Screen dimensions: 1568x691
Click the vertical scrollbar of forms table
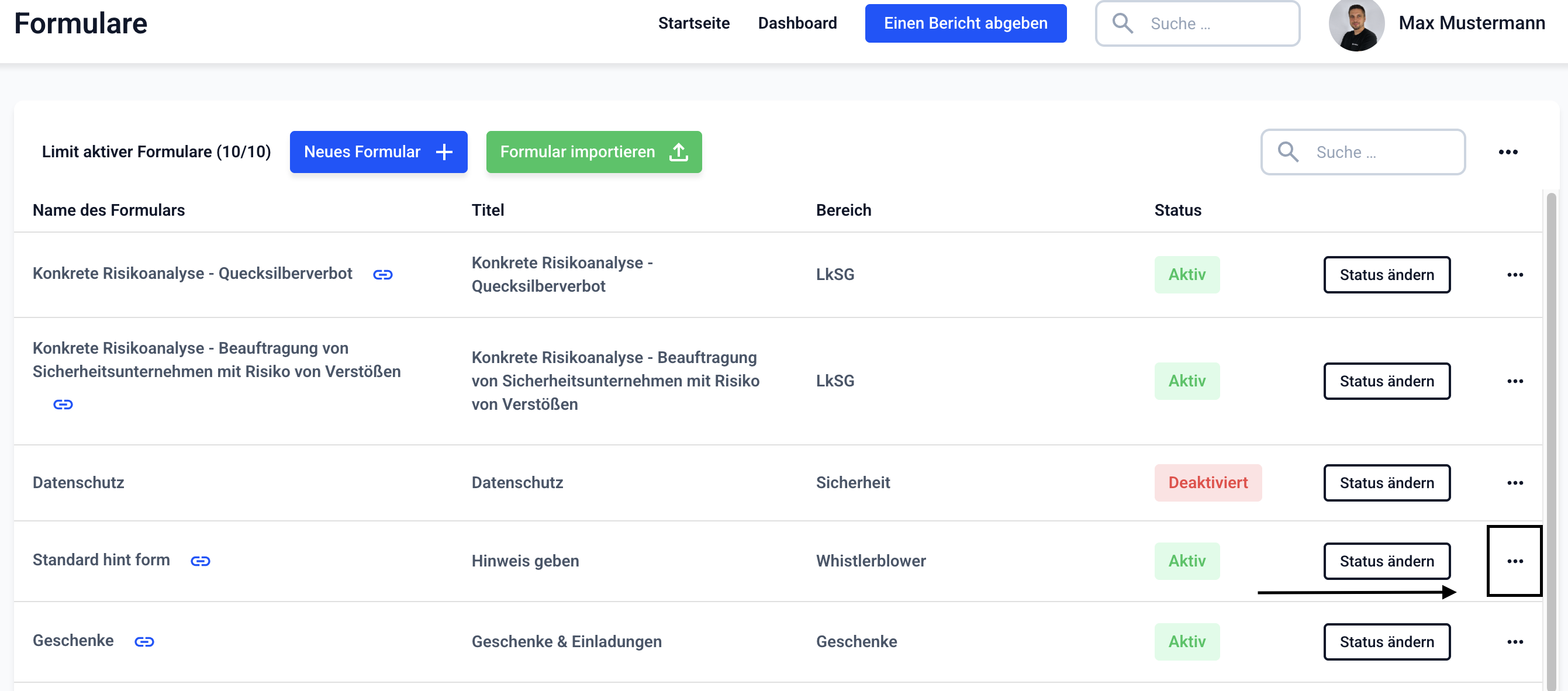(1551, 426)
